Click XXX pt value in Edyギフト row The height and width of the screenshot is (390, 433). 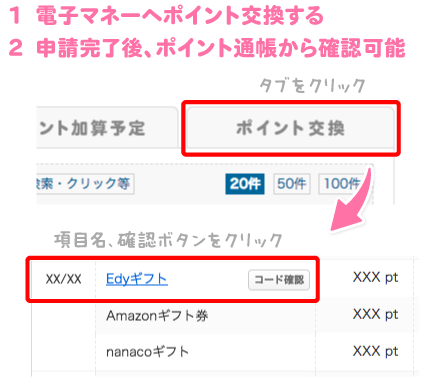376,277
